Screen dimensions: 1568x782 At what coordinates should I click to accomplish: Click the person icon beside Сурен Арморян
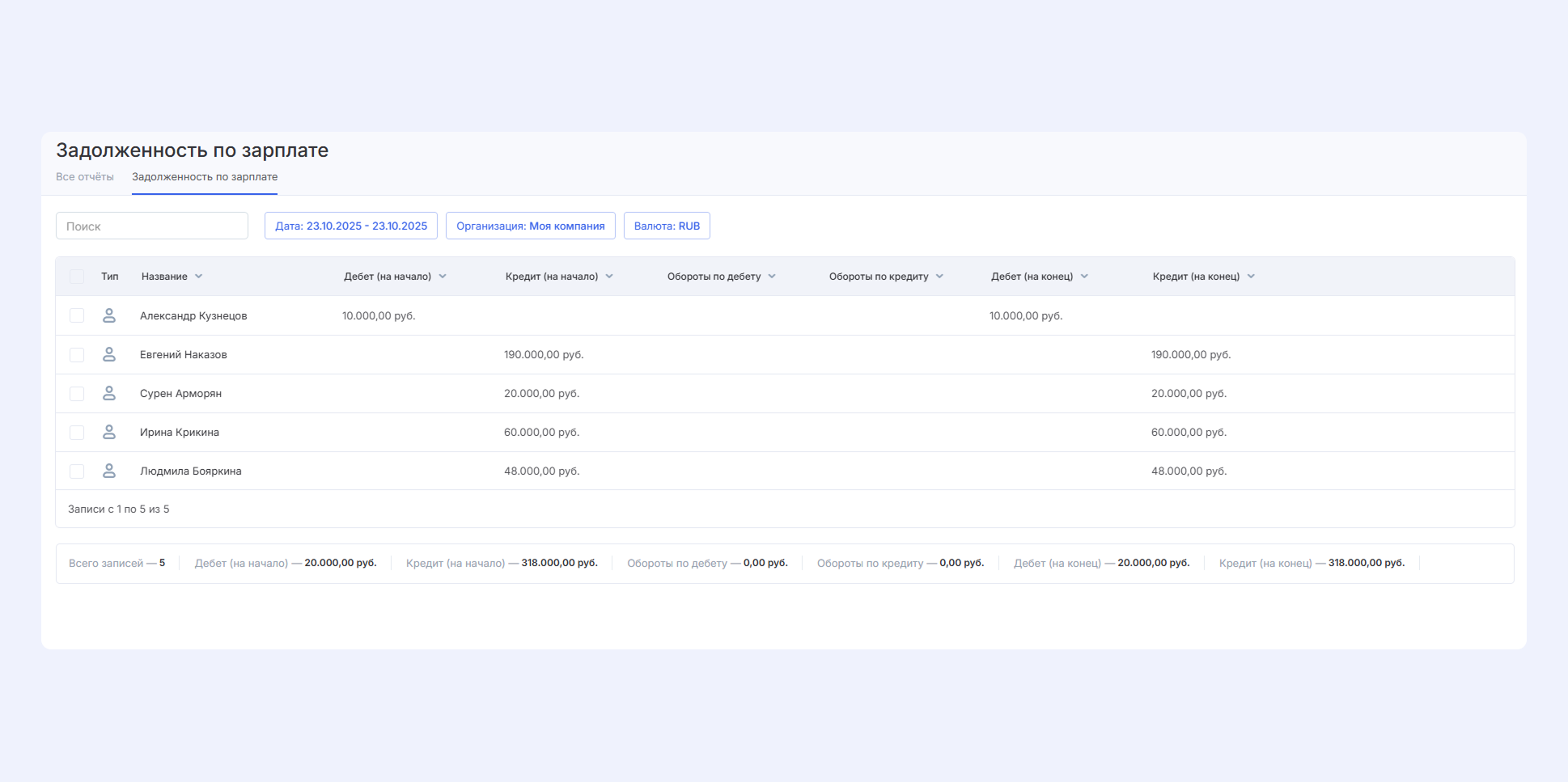(x=109, y=393)
